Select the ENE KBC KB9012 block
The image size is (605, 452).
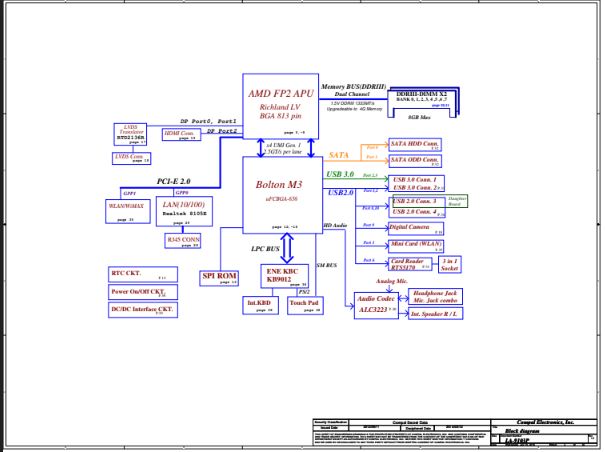coord(284,276)
